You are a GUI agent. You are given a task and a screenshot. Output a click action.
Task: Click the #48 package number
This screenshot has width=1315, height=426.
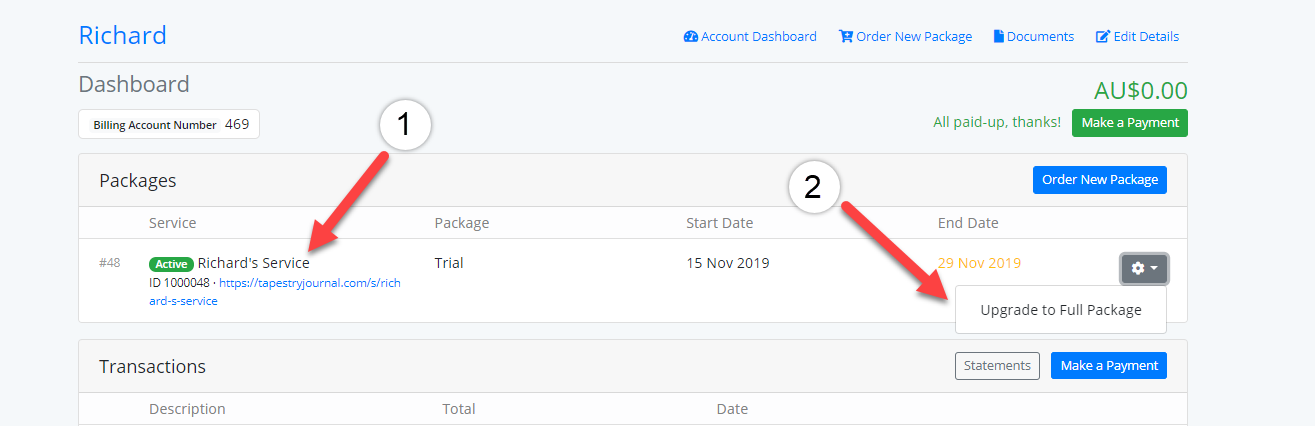pos(110,263)
